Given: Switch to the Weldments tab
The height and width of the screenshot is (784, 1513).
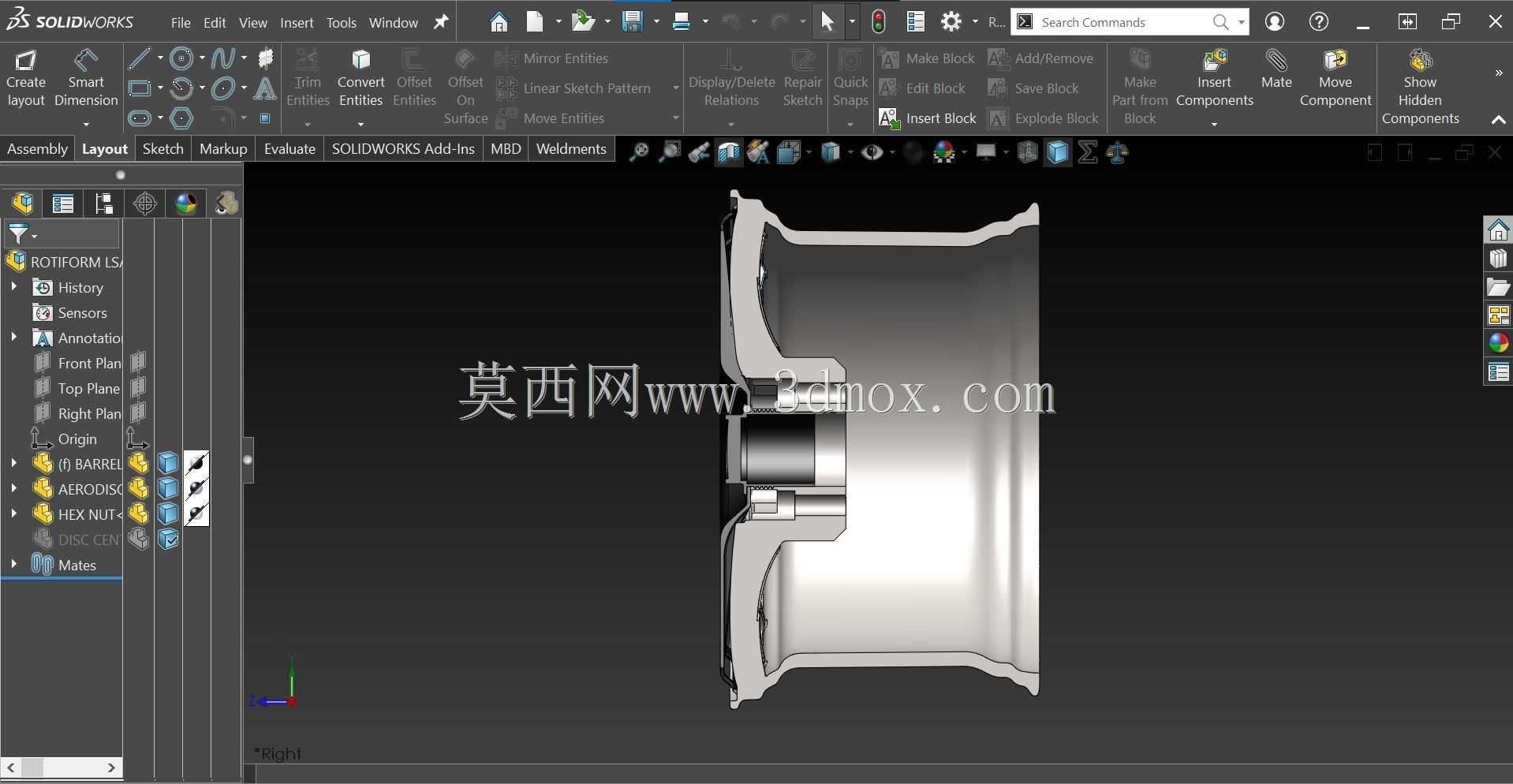Looking at the screenshot, I should [571, 149].
